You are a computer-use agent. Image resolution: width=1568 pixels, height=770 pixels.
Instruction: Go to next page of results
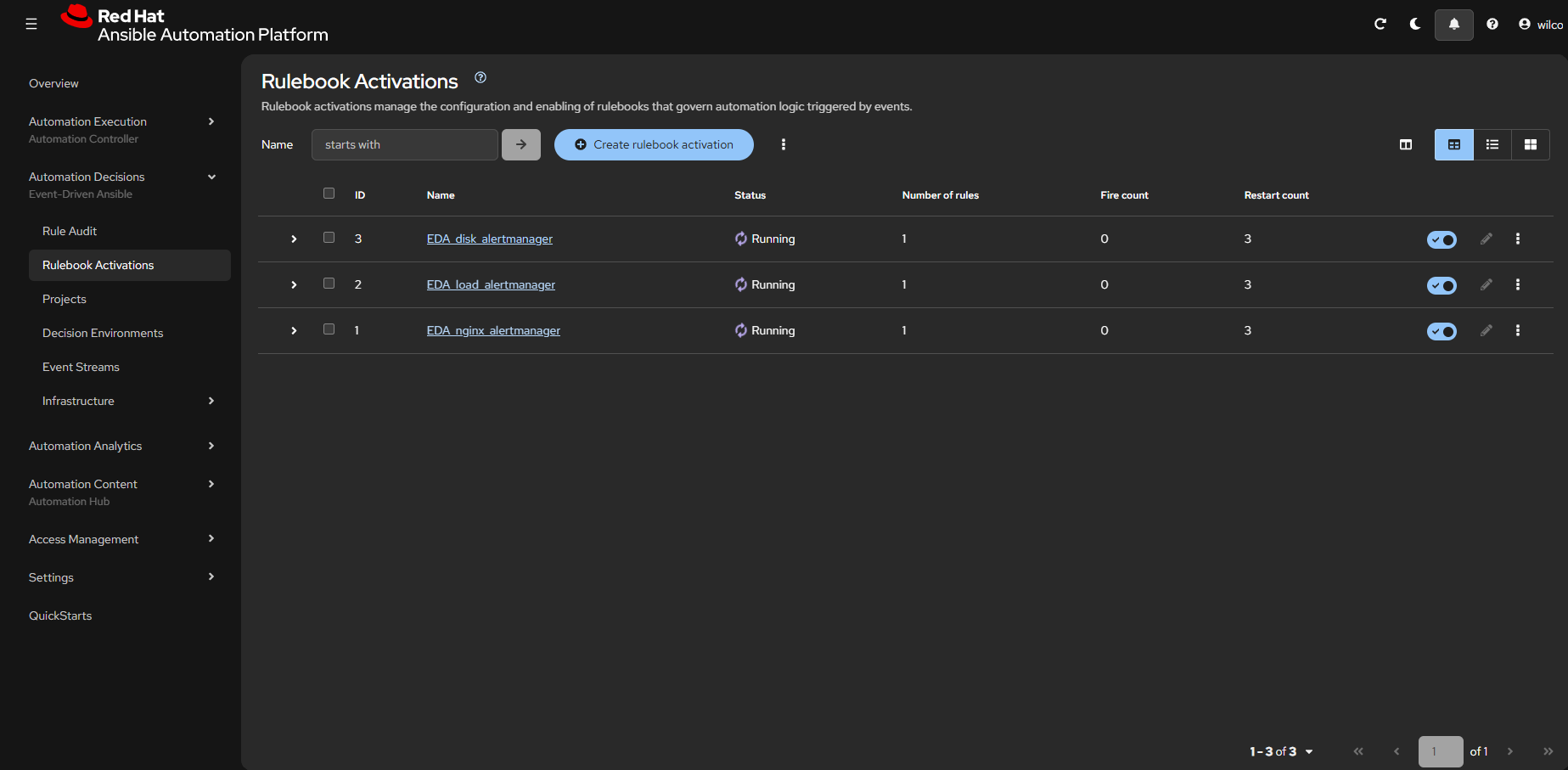click(1510, 751)
